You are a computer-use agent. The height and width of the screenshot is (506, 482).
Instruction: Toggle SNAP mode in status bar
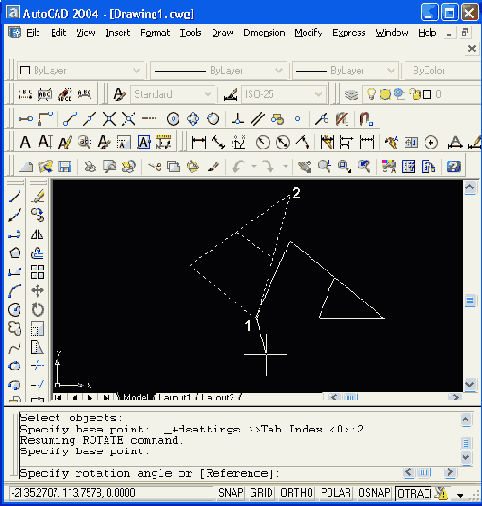(x=231, y=493)
